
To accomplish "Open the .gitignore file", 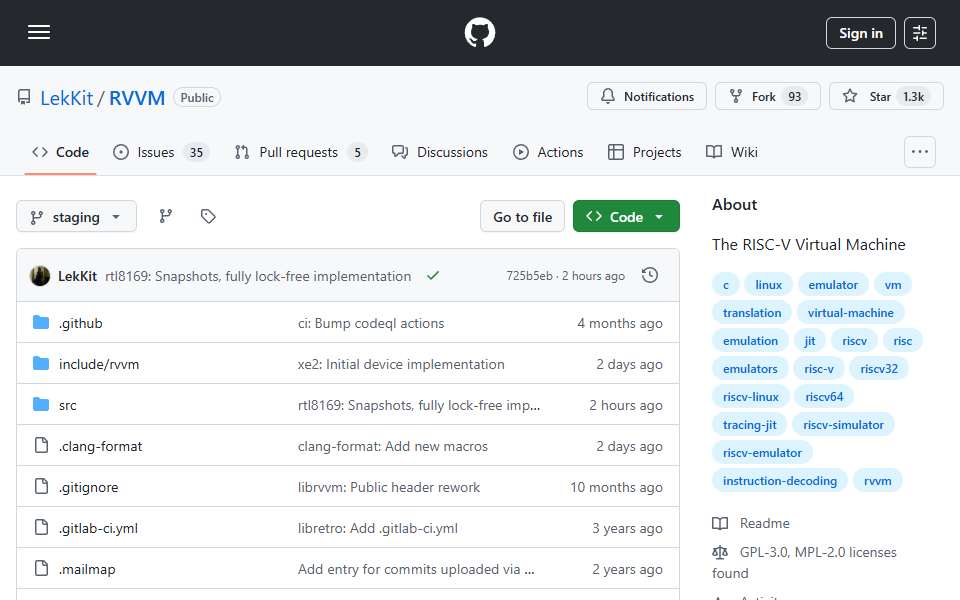I will 88,487.
